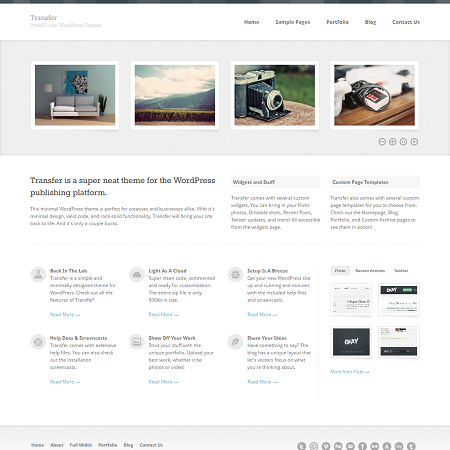This screenshot has height=450, width=450.
Task: Click the 'Transfer is a super neat theme' headline
Action: (122, 186)
